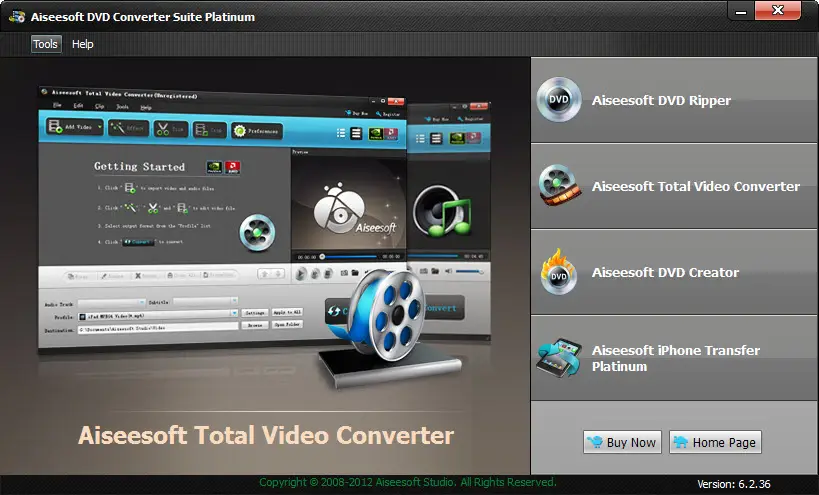
Task: Click the 'Aiseesoft Total Video Converter' banner title
Action: pos(266,435)
